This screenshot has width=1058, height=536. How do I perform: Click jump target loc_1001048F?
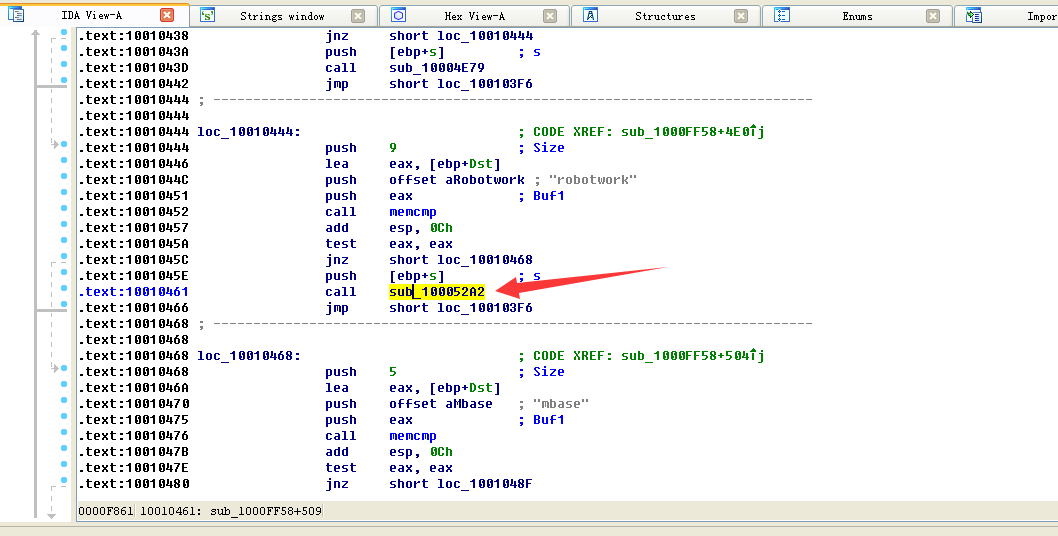484,484
